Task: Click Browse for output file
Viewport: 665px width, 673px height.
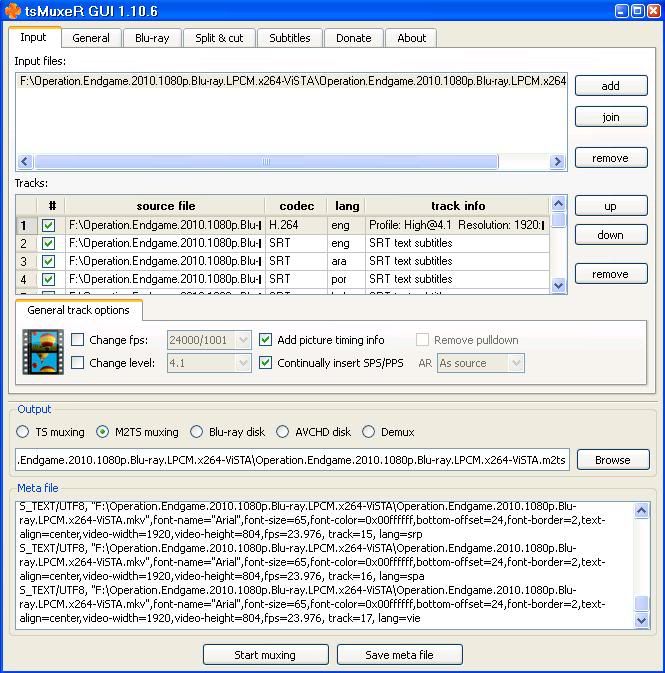Action: (x=613, y=460)
